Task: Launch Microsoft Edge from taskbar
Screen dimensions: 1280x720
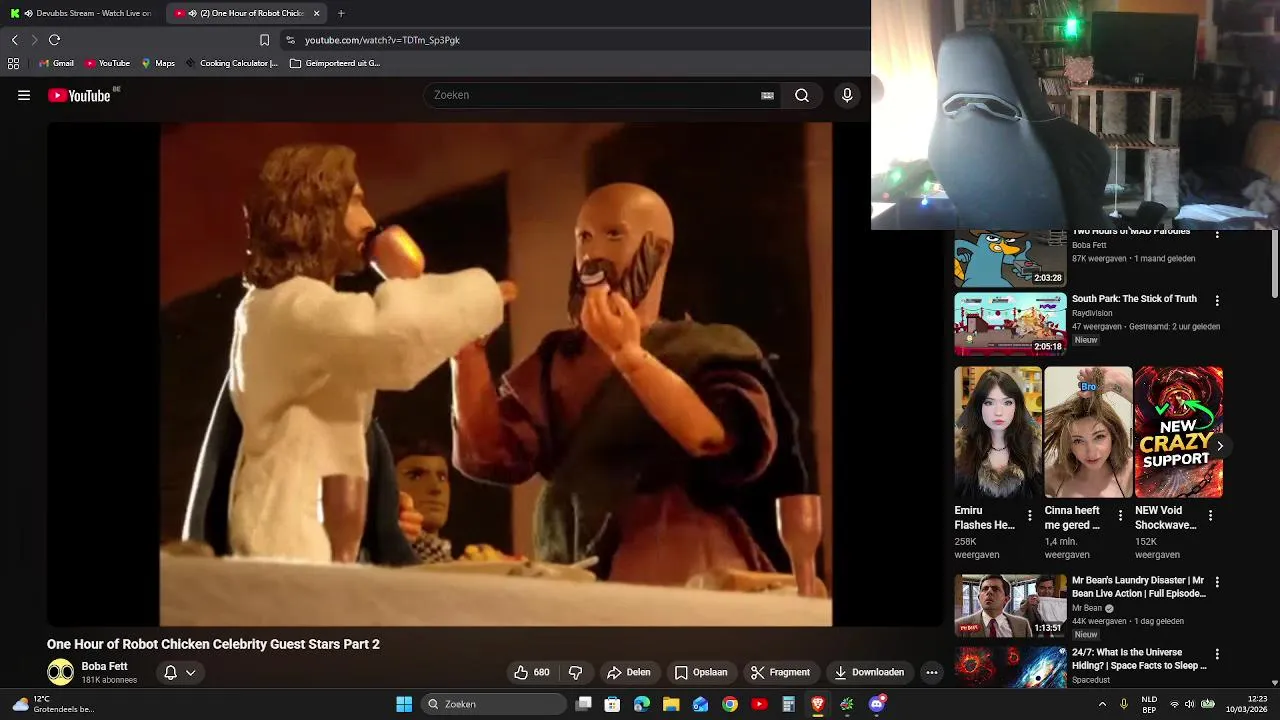Action: [642, 704]
